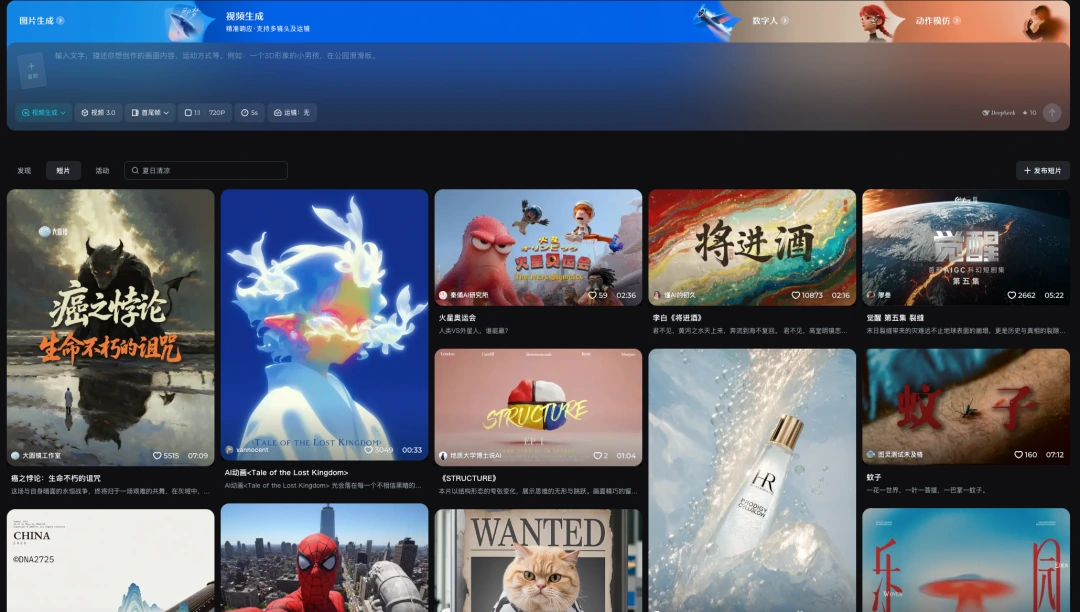This screenshot has height=612, width=1080.
Task: Click the heart on 火星奥运会 video
Action: pyautogui.click(x=592, y=295)
